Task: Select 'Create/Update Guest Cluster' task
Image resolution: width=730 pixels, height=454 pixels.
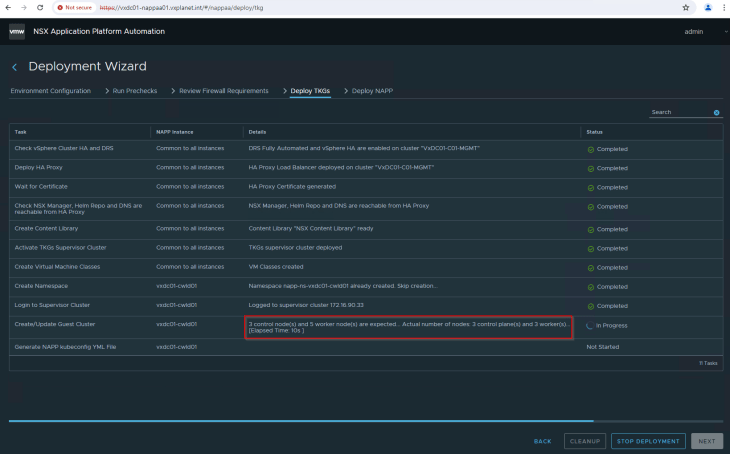Action: (54, 324)
